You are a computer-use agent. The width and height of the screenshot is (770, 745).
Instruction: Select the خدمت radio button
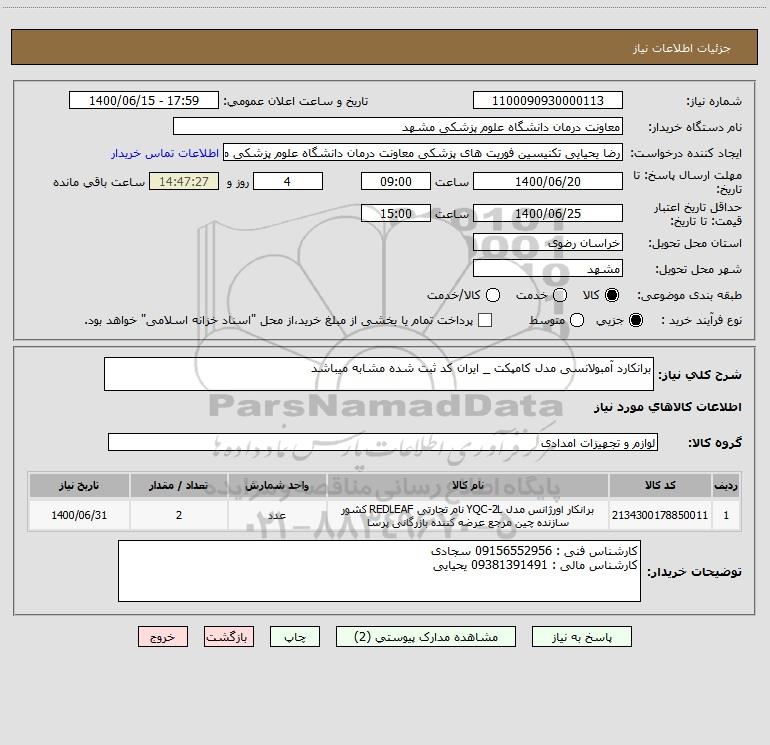click(x=560, y=295)
